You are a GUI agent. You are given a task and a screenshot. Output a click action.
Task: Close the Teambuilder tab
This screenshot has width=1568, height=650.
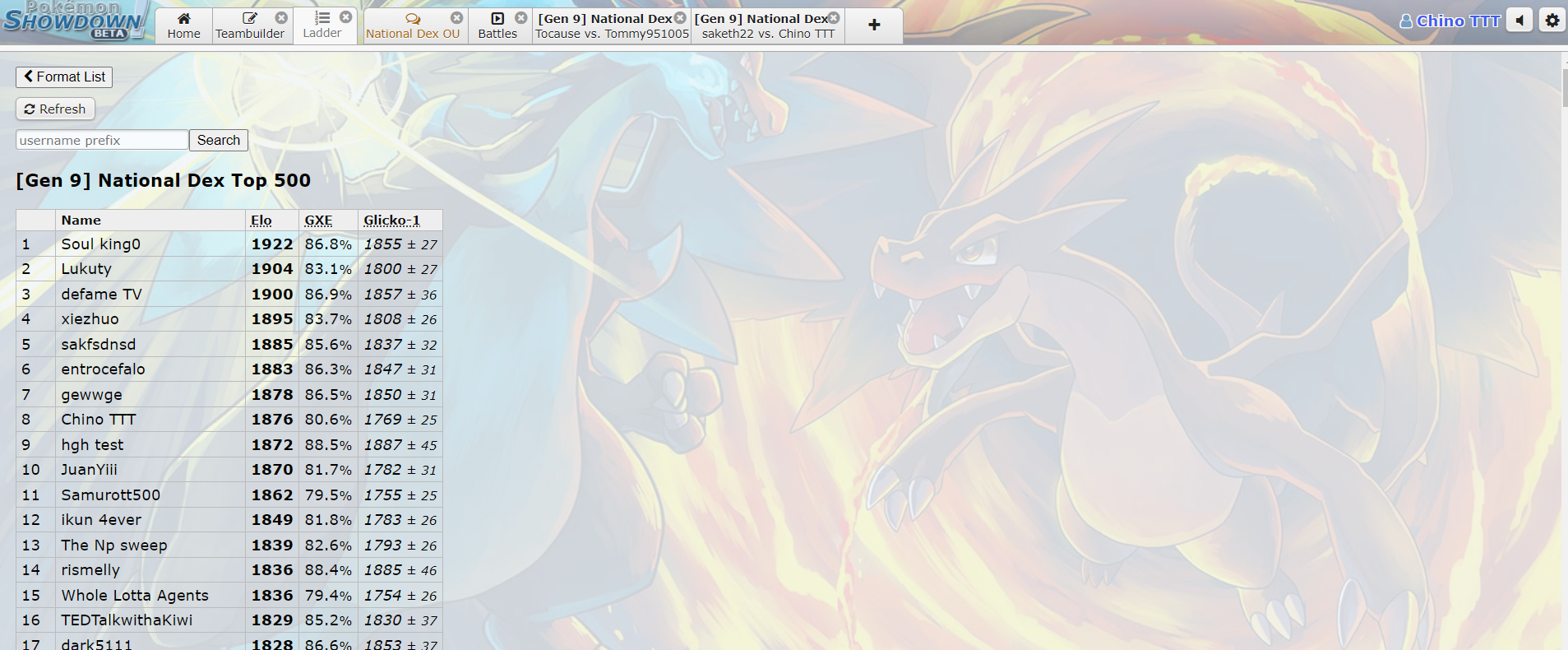(281, 17)
